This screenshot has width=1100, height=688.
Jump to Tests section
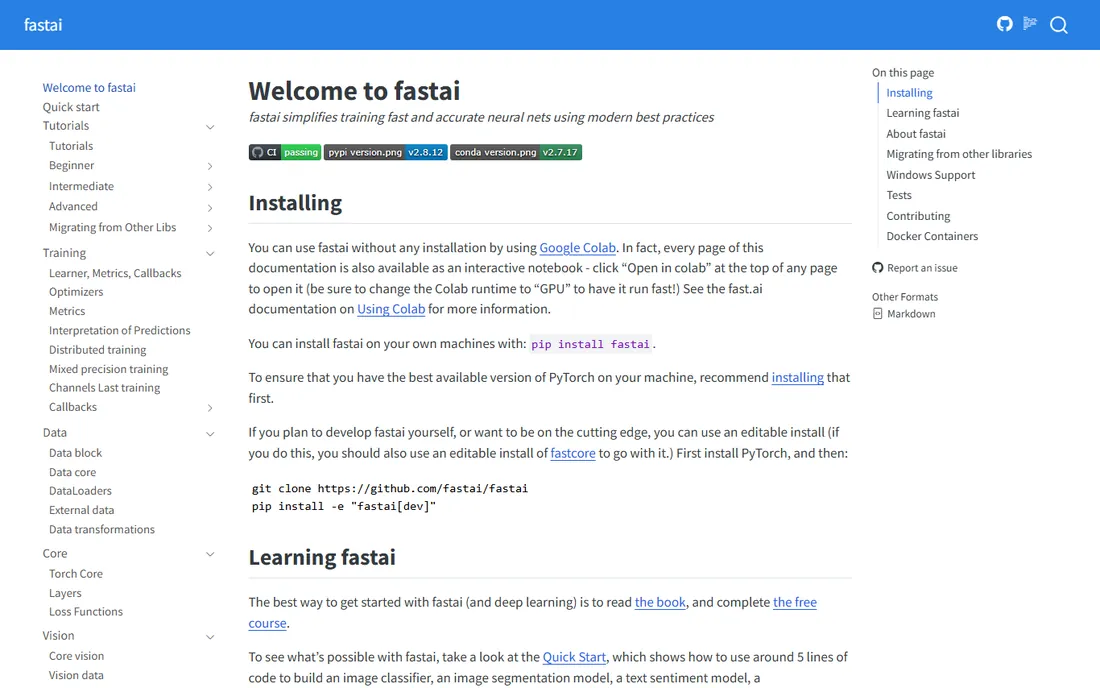(x=899, y=195)
